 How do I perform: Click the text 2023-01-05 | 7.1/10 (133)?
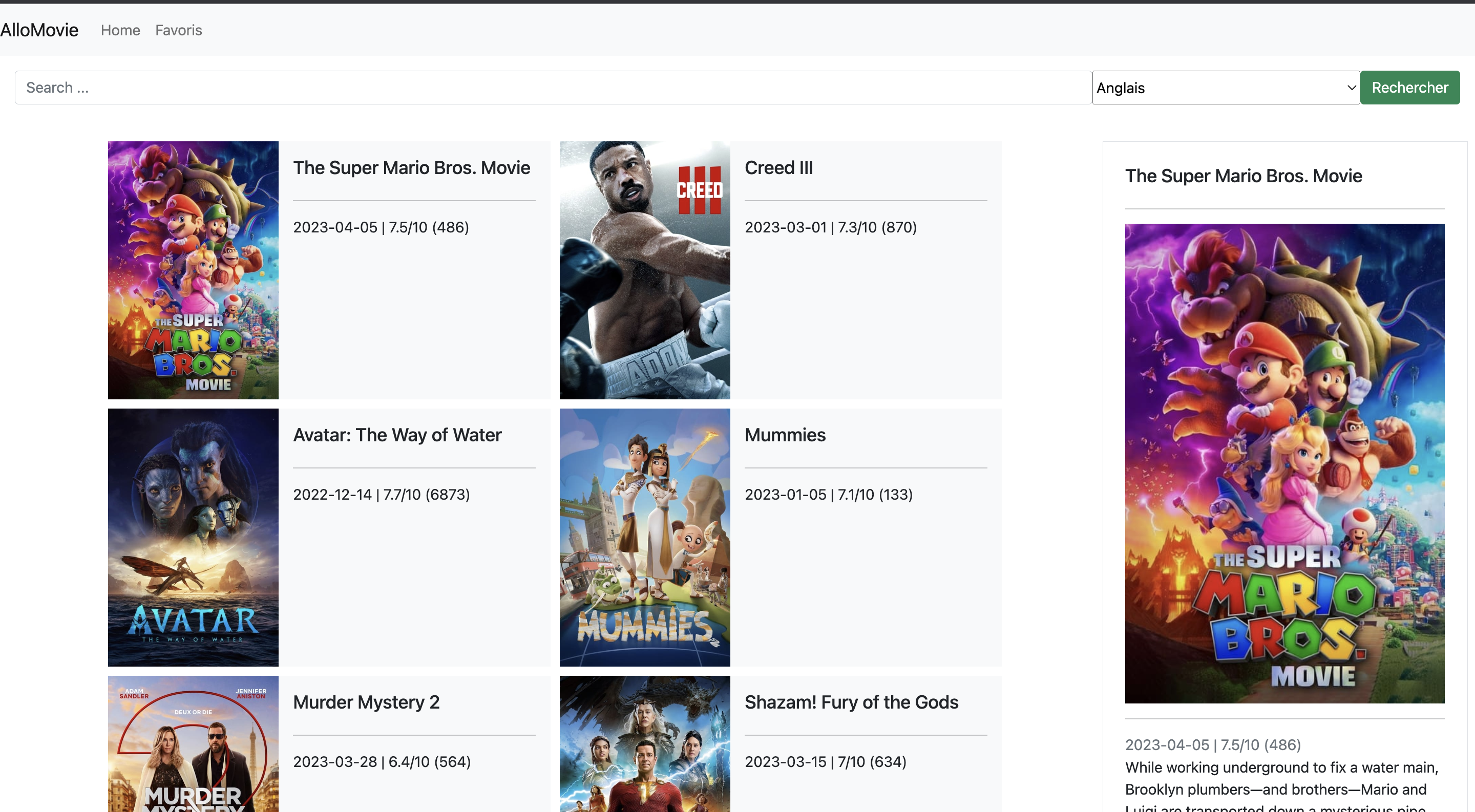829,495
